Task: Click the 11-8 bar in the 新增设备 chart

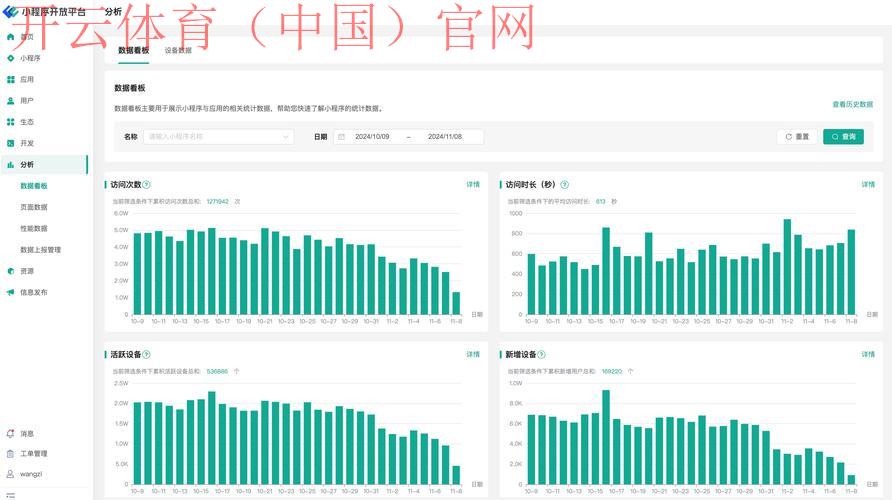Action: click(x=851, y=480)
